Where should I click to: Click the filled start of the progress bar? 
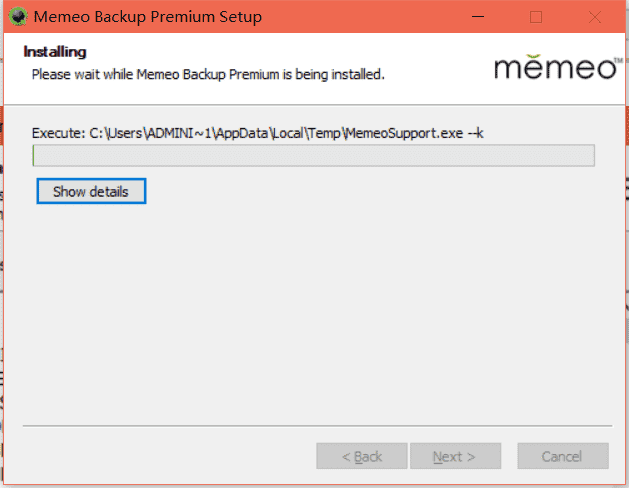click(x=34, y=156)
